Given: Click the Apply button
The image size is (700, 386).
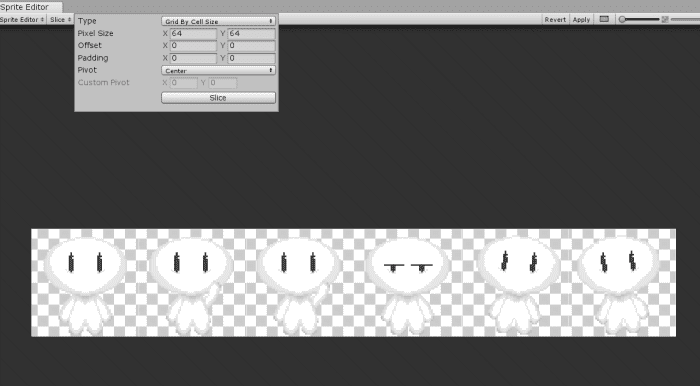Looking at the screenshot, I should click(581, 19).
